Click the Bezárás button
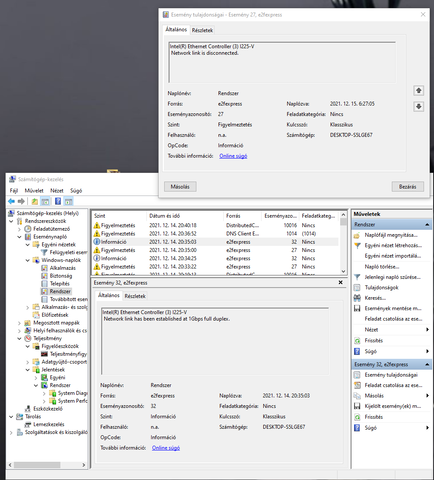434x480 pixels. tap(407, 187)
